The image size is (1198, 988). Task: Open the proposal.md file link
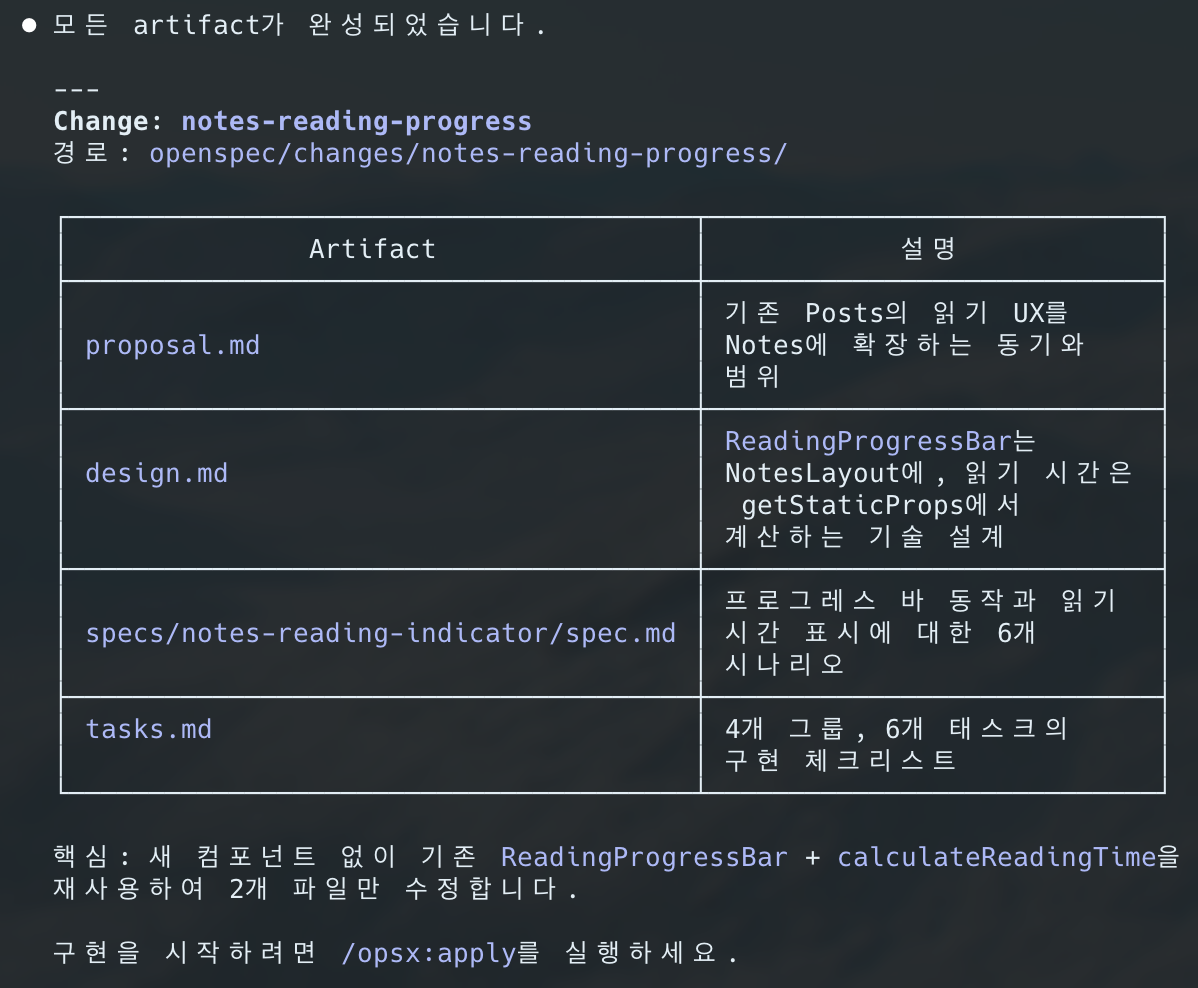coord(172,345)
